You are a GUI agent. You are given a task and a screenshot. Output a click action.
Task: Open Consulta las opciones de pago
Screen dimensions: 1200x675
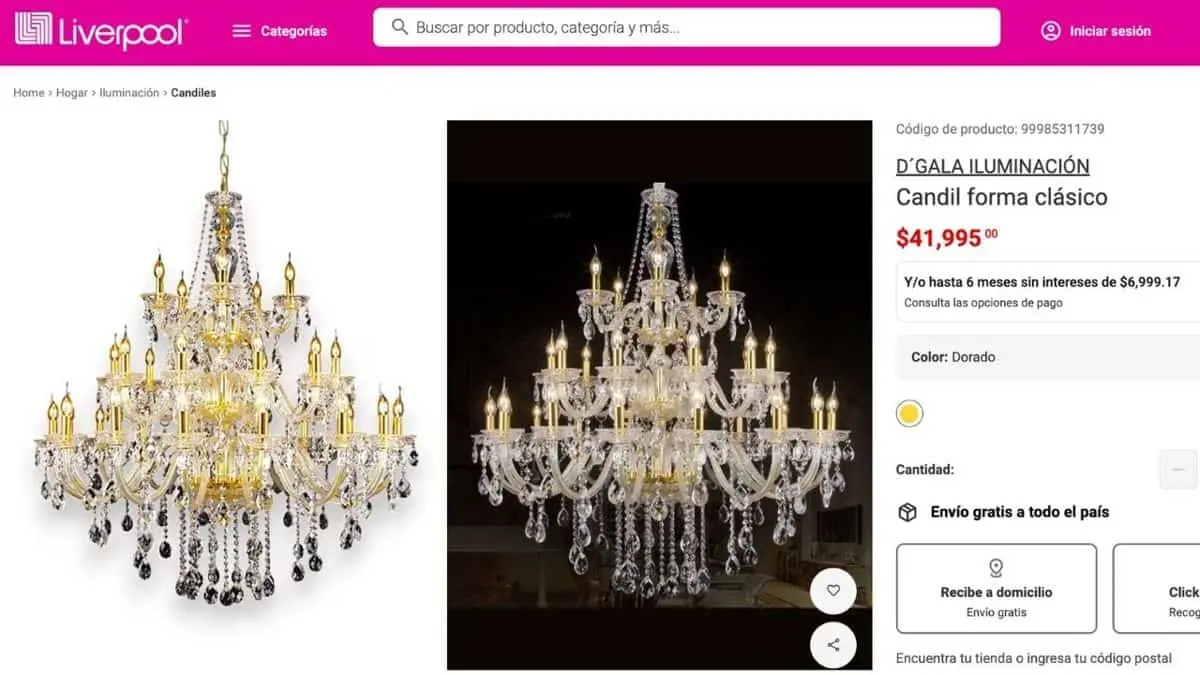(983, 303)
